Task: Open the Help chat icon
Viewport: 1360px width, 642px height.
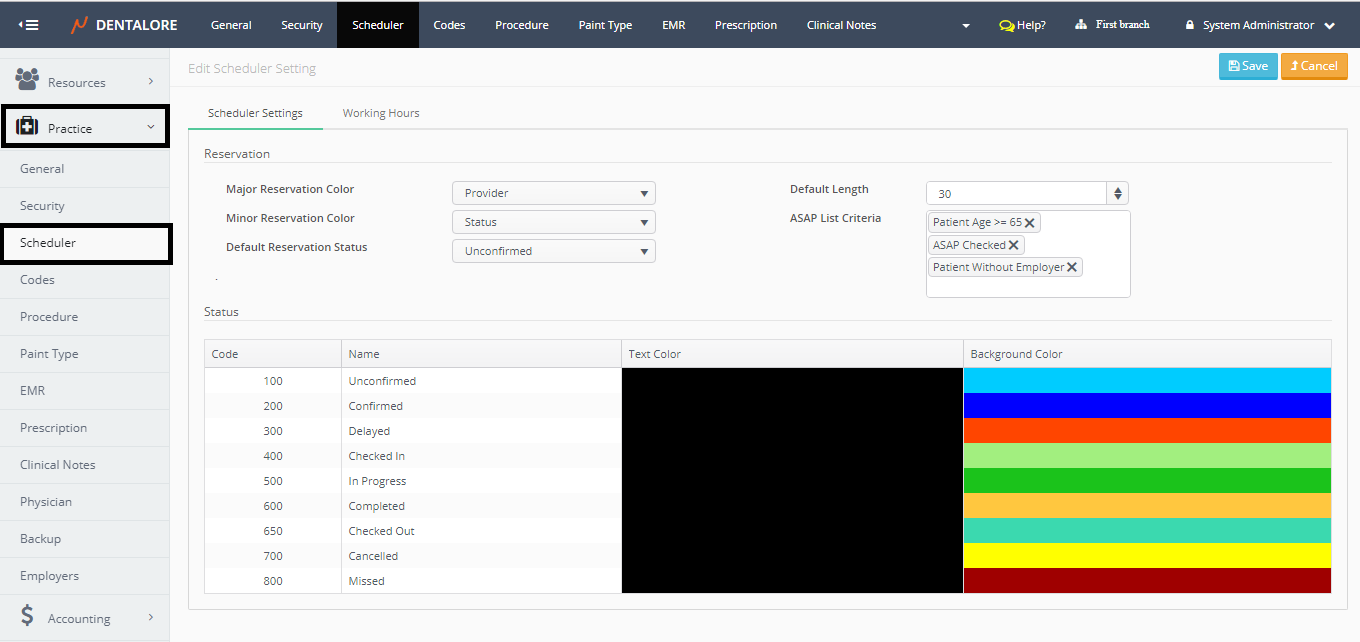Action: click(1006, 25)
